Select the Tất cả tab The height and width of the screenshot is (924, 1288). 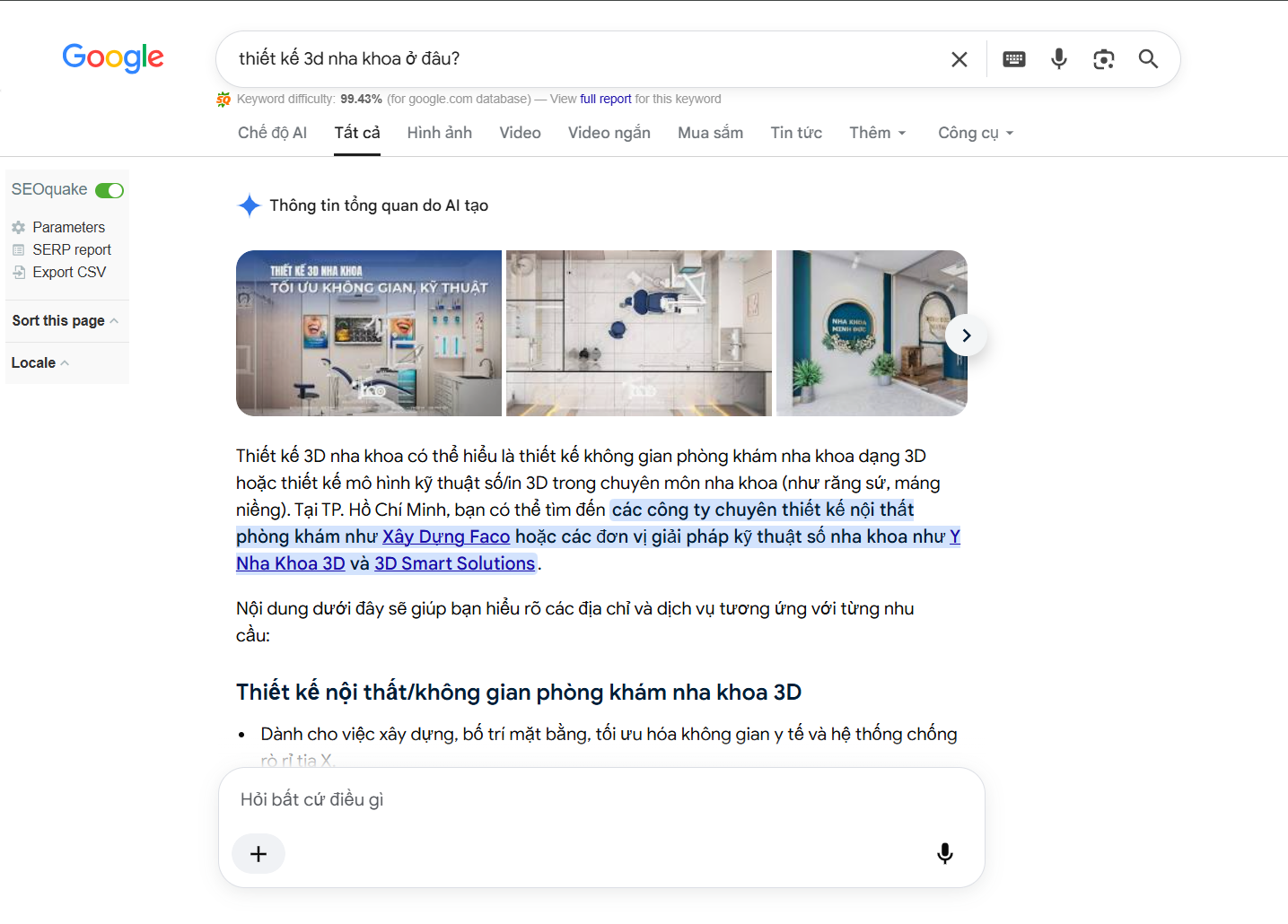point(357,133)
